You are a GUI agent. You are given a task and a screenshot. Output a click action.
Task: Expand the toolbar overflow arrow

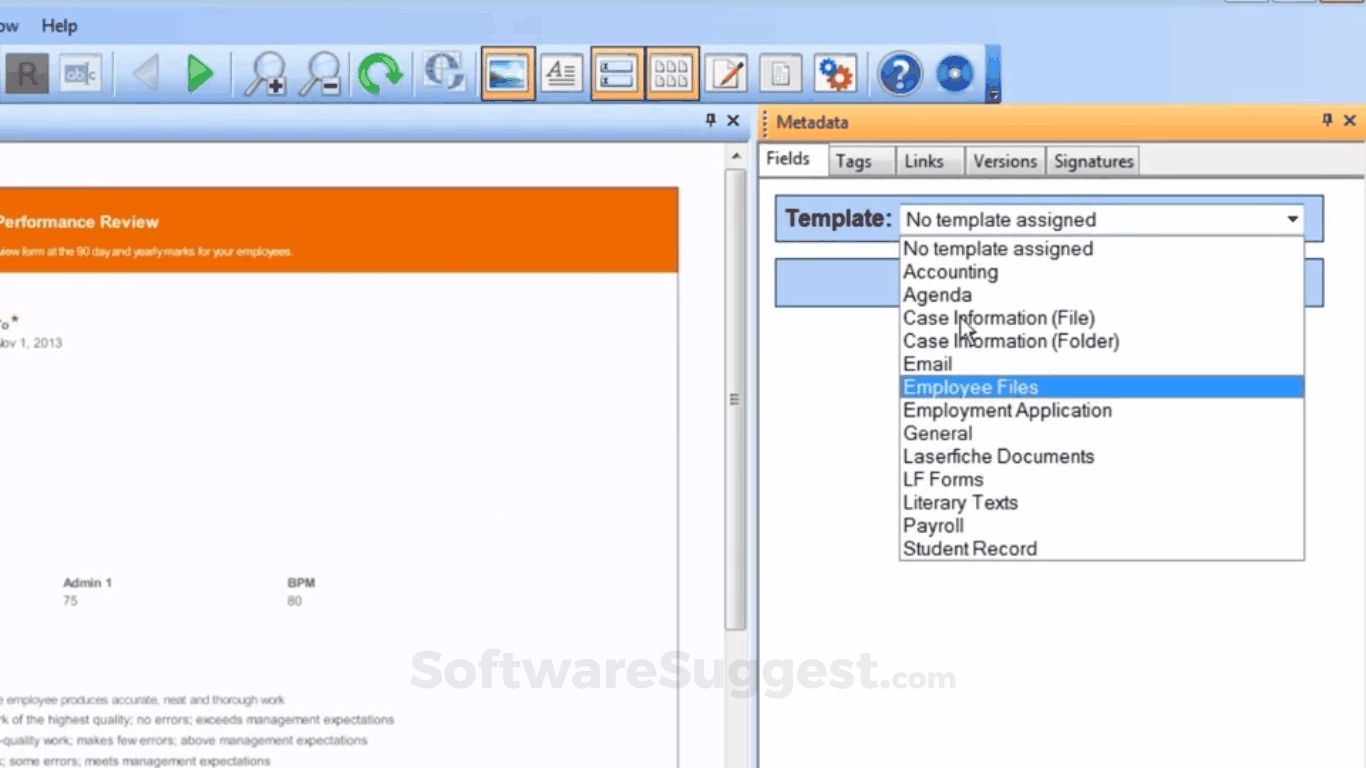click(x=993, y=93)
